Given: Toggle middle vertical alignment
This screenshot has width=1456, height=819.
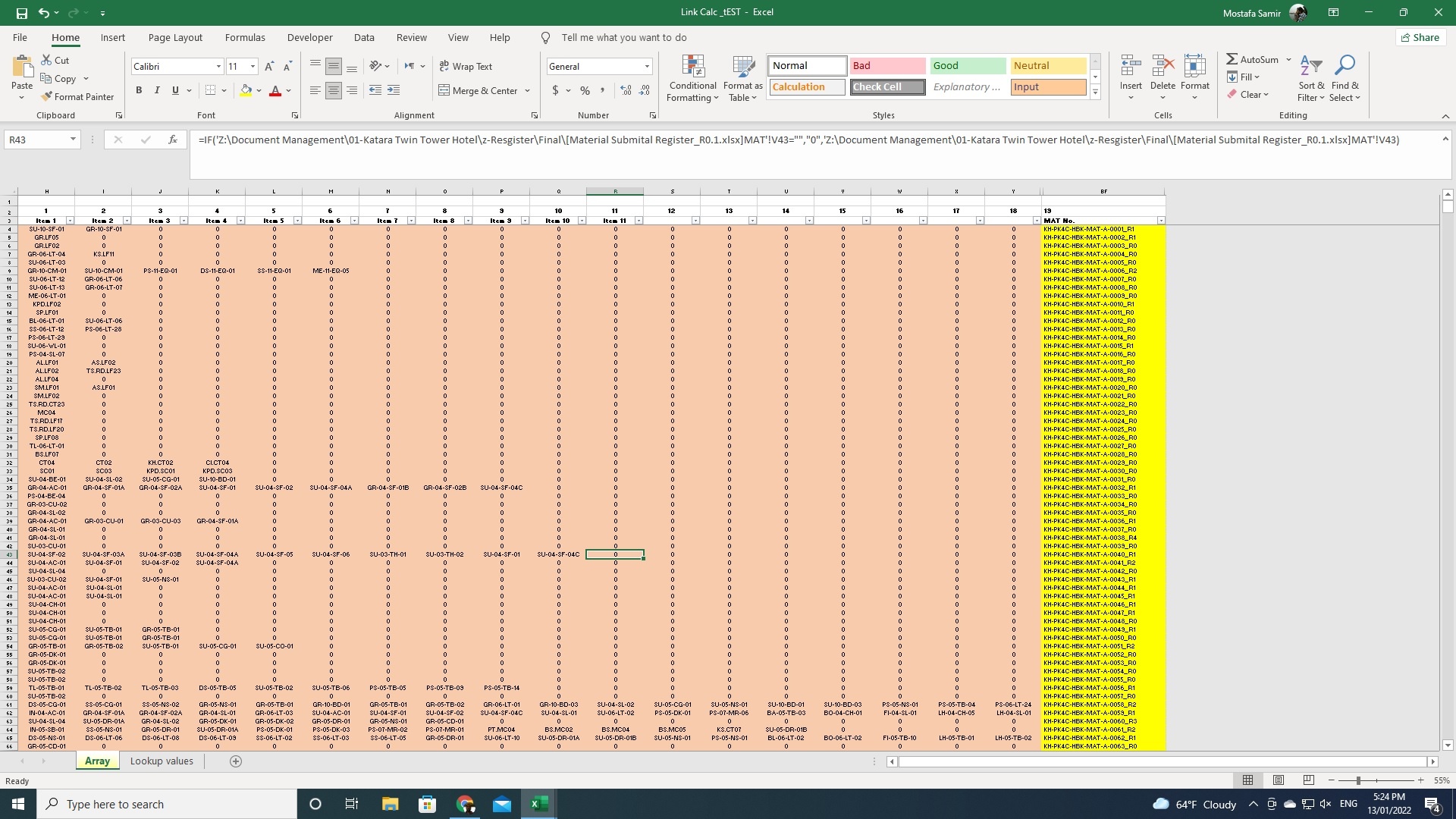Looking at the screenshot, I should pyautogui.click(x=334, y=67).
